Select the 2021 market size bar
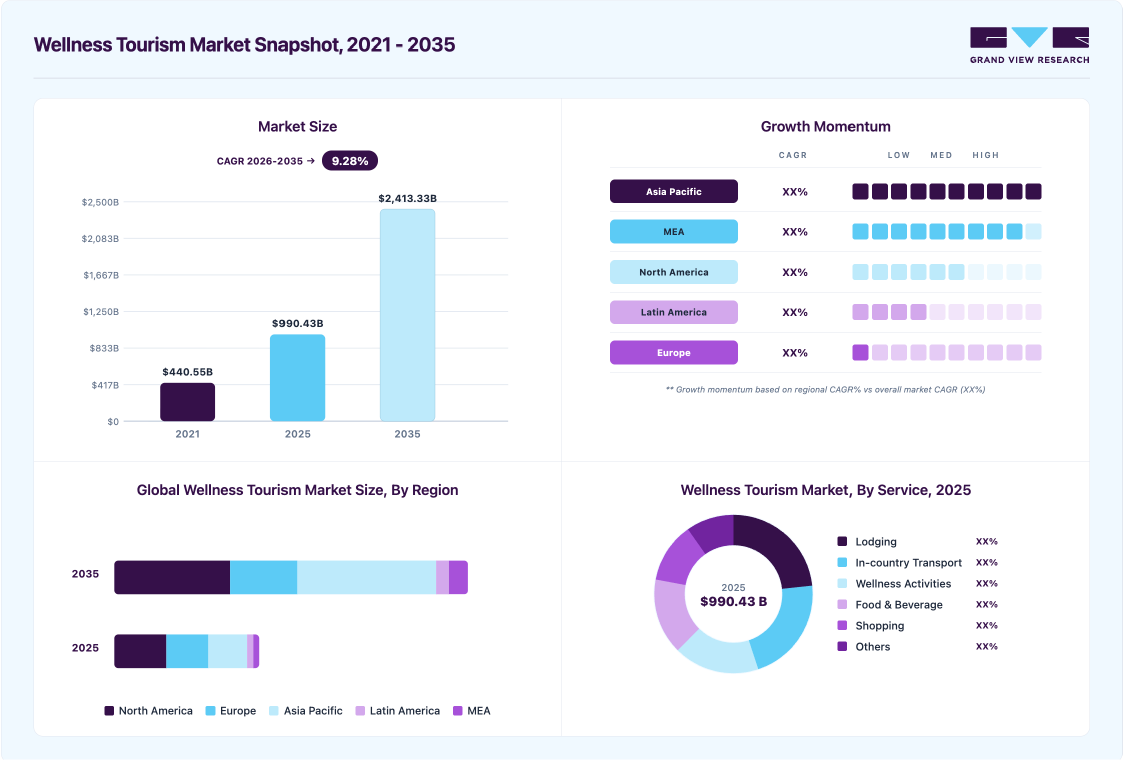The width and height of the screenshot is (1123, 760). [x=188, y=402]
